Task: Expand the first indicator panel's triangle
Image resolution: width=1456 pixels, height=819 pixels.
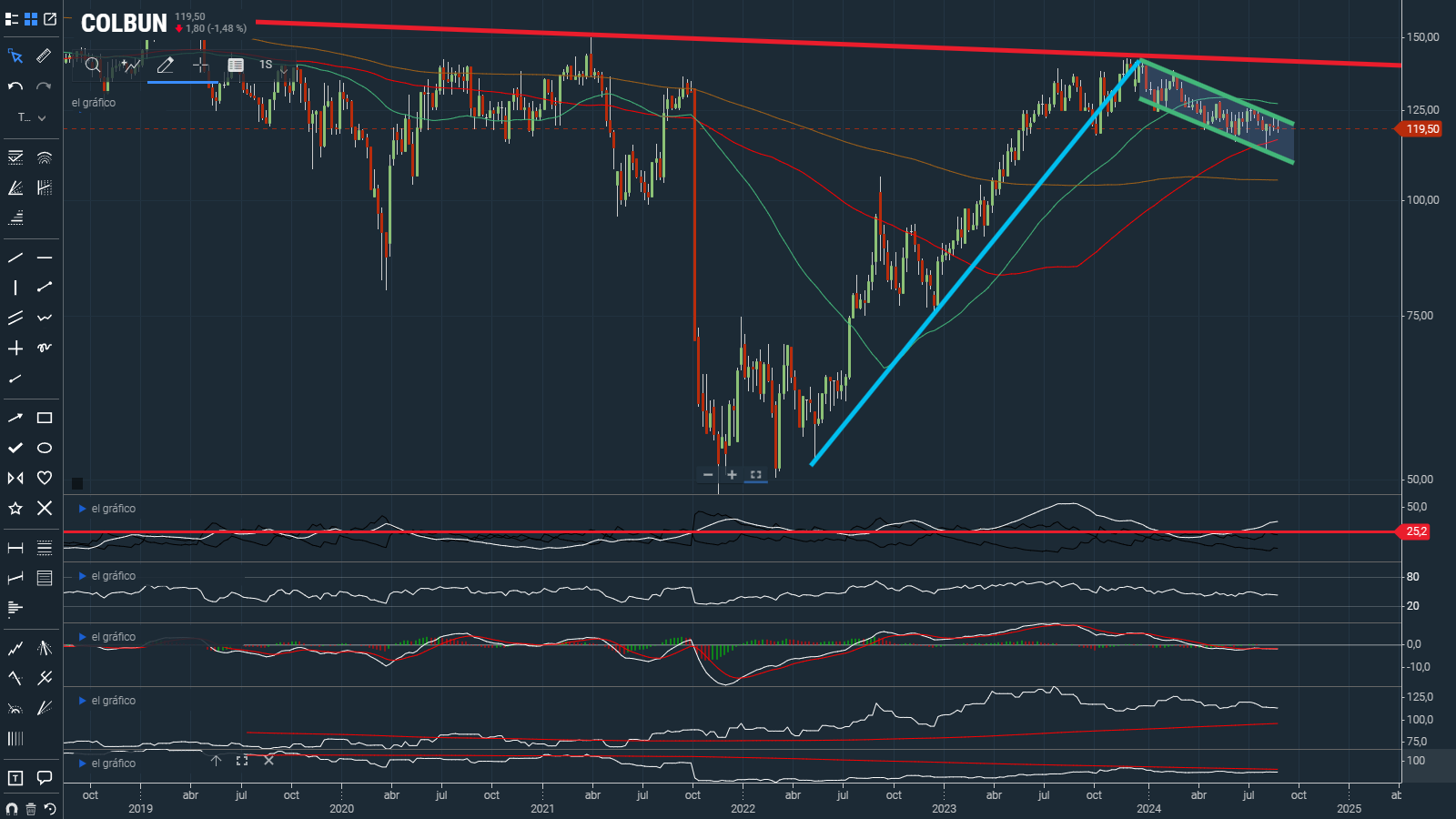Action: (82, 509)
